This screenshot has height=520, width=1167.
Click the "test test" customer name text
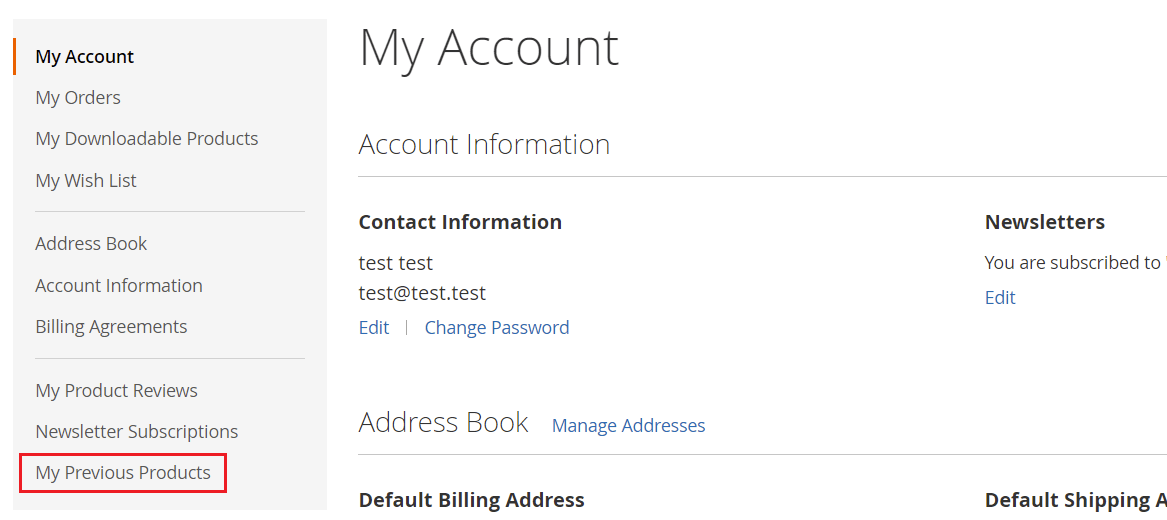tap(396, 263)
